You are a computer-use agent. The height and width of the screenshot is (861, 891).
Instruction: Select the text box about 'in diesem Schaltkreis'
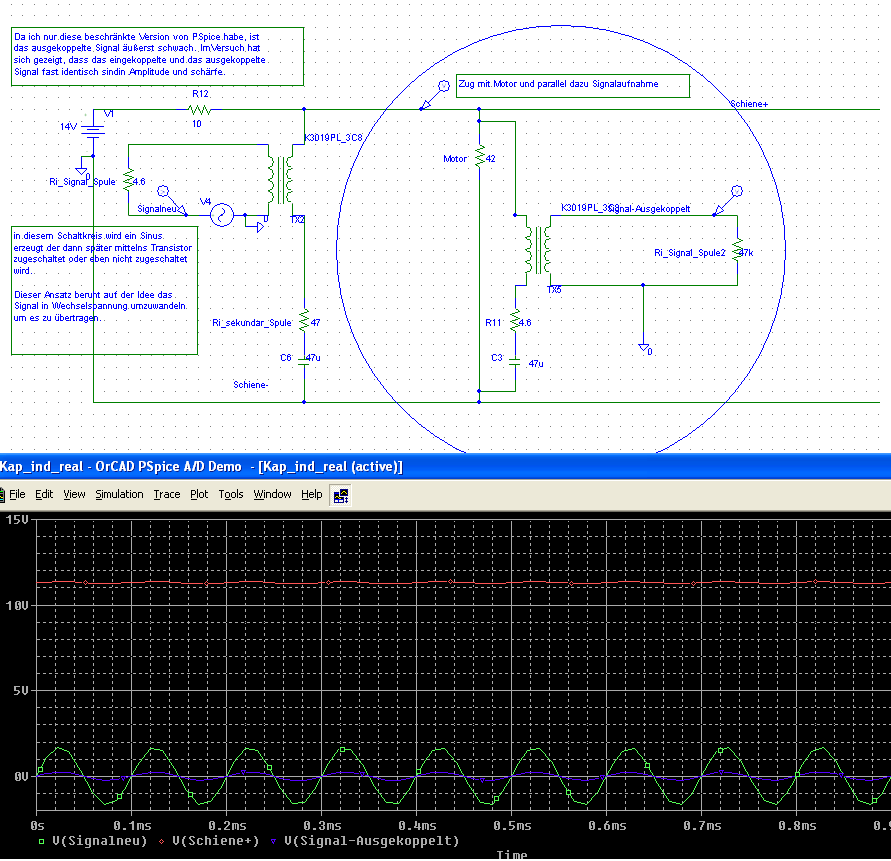pyautogui.click(x=105, y=290)
